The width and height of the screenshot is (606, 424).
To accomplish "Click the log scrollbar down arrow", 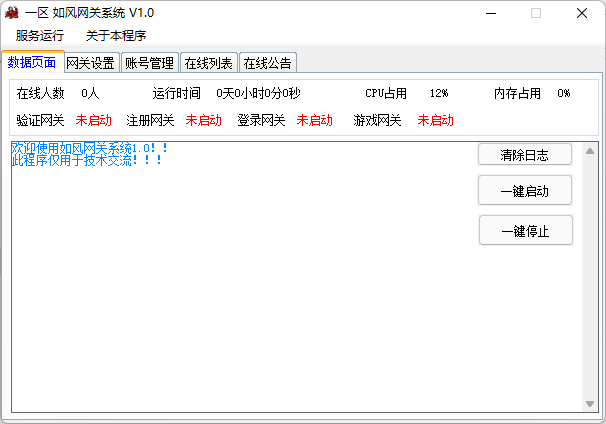I will [x=589, y=402].
